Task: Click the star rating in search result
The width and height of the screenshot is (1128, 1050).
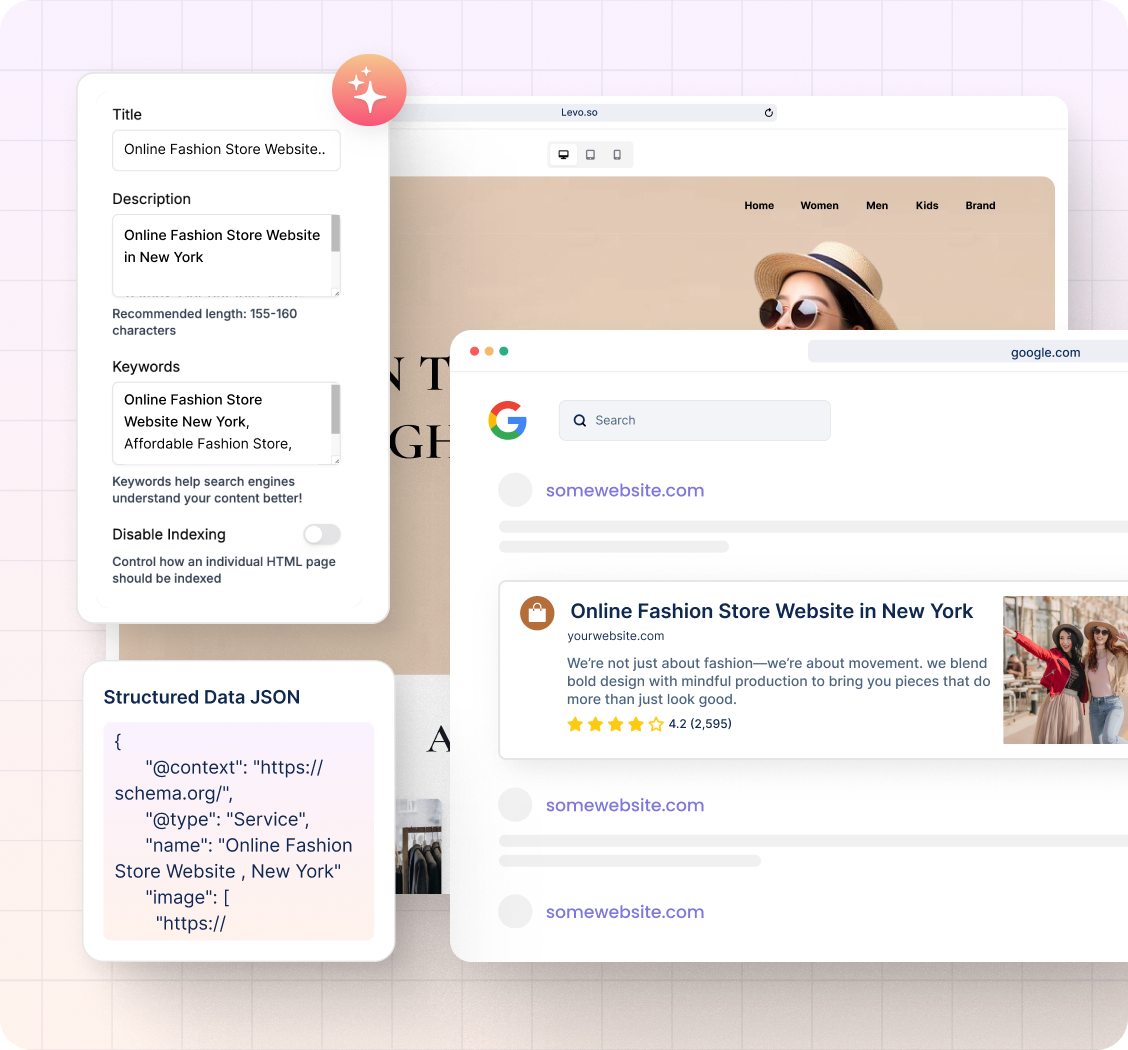Action: (614, 724)
